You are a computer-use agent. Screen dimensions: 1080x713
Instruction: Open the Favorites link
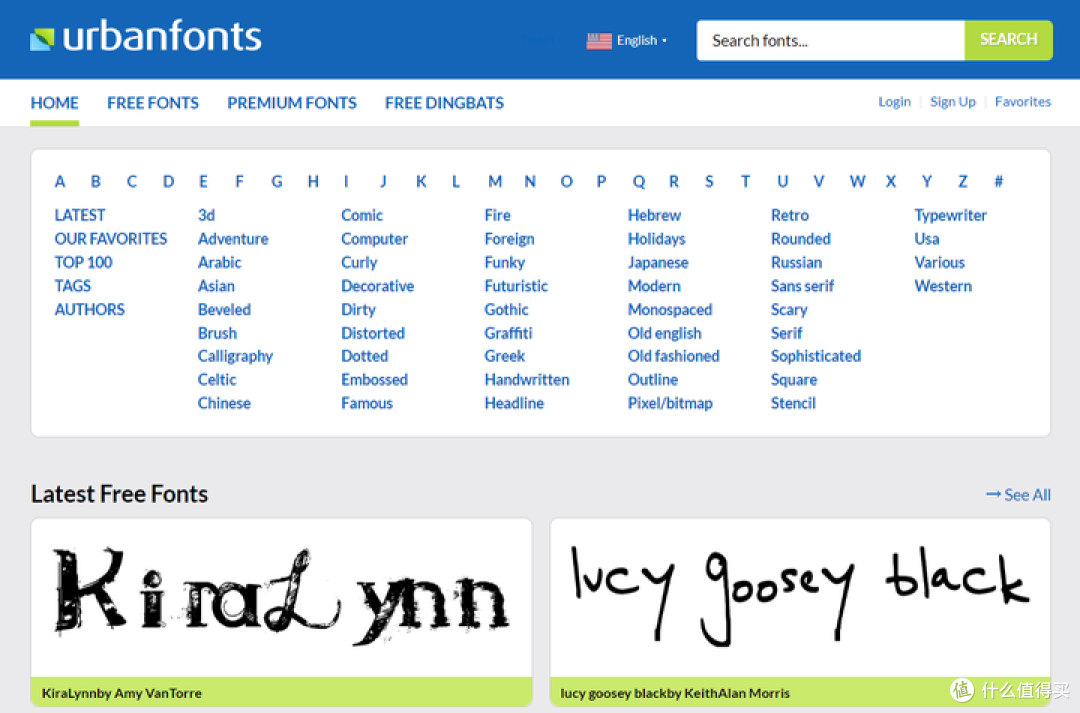[1023, 102]
